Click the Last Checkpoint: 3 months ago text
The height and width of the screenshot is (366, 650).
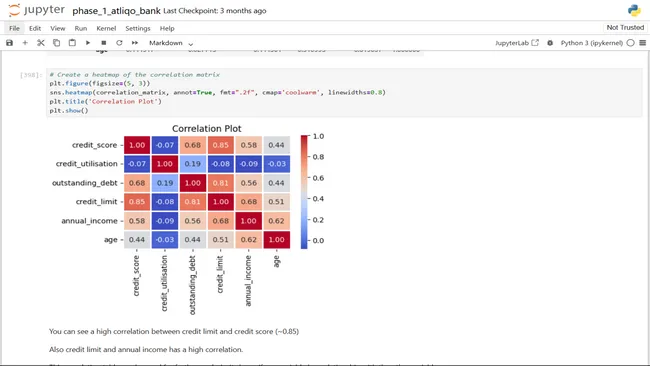coord(215,11)
